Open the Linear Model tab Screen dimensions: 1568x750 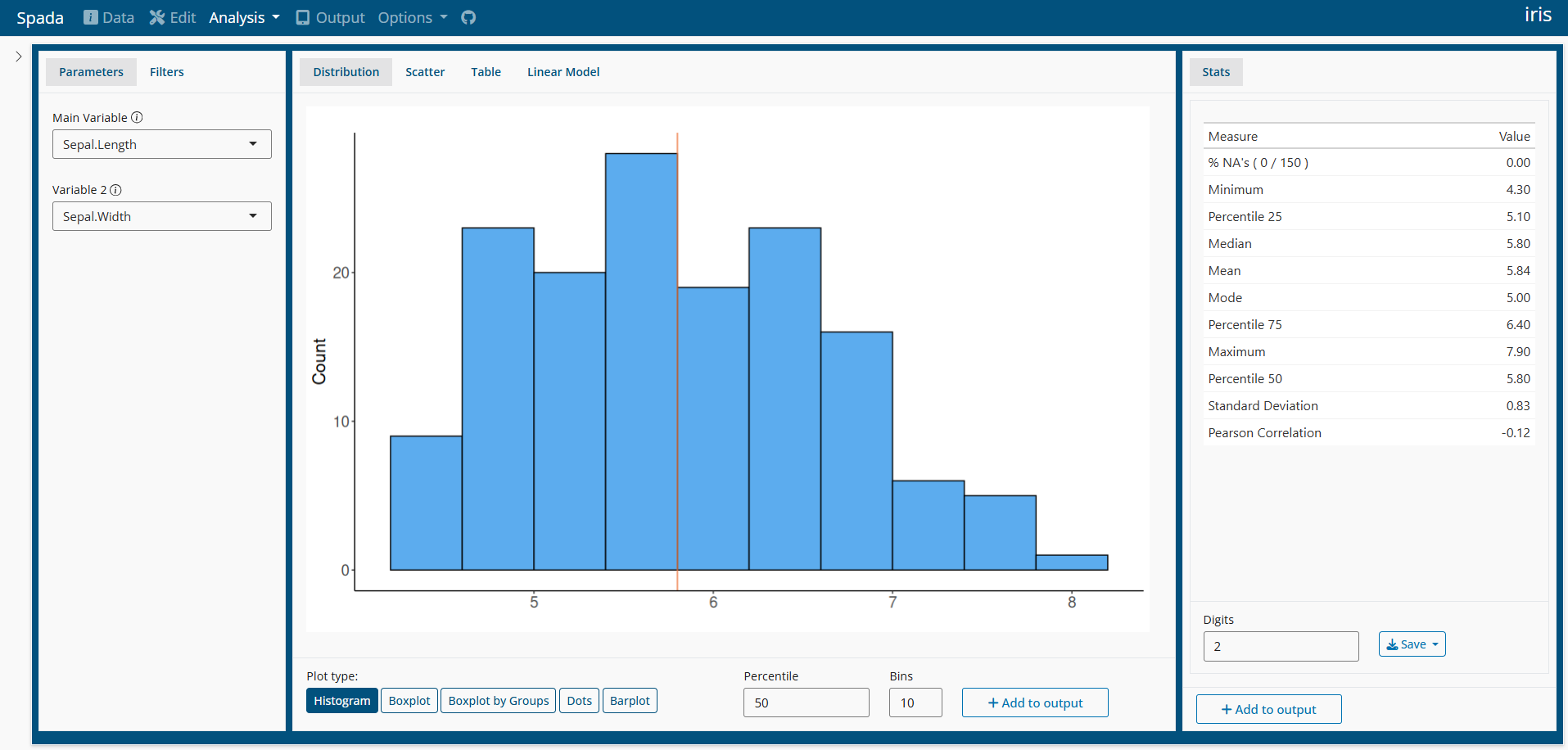click(563, 72)
